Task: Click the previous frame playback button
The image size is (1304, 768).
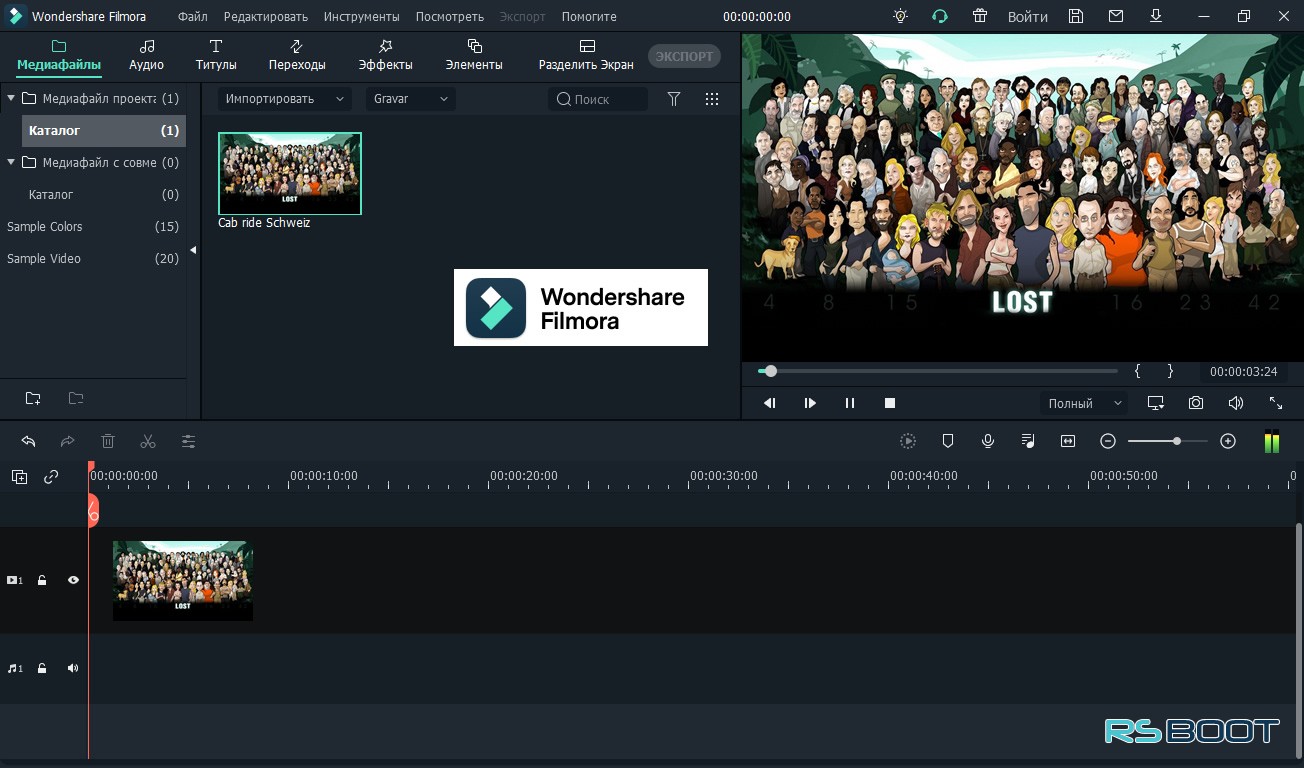Action: pyautogui.click(x=770, y=403)
